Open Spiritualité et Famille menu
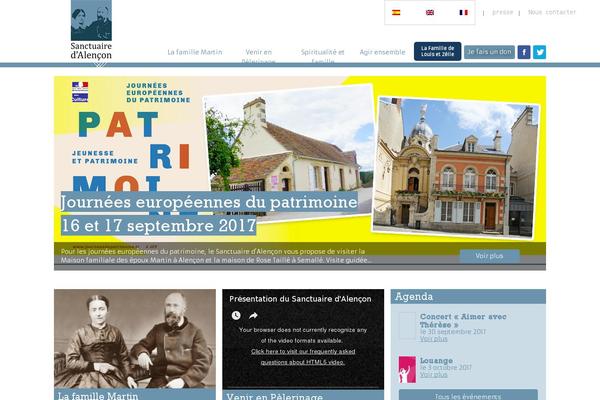 click(323, 56)
